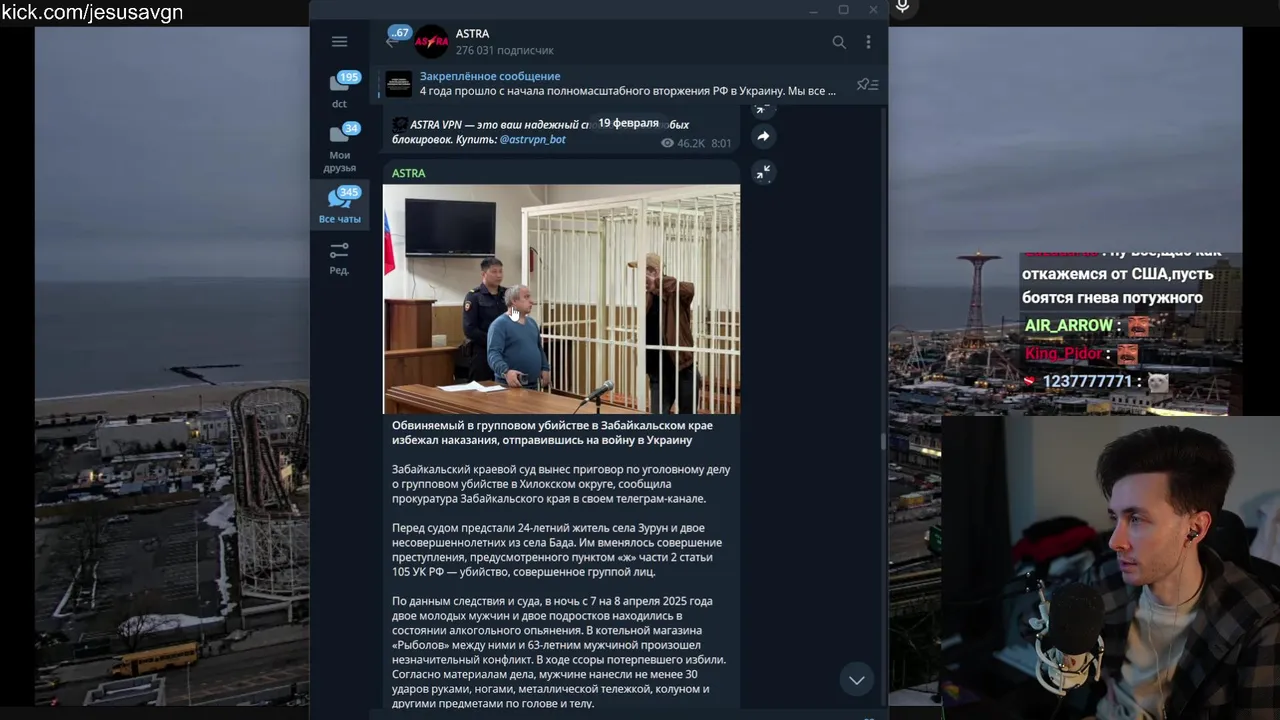
Task: Click the Закреплённое сообщение pinned bar
Action: point(630,84)
